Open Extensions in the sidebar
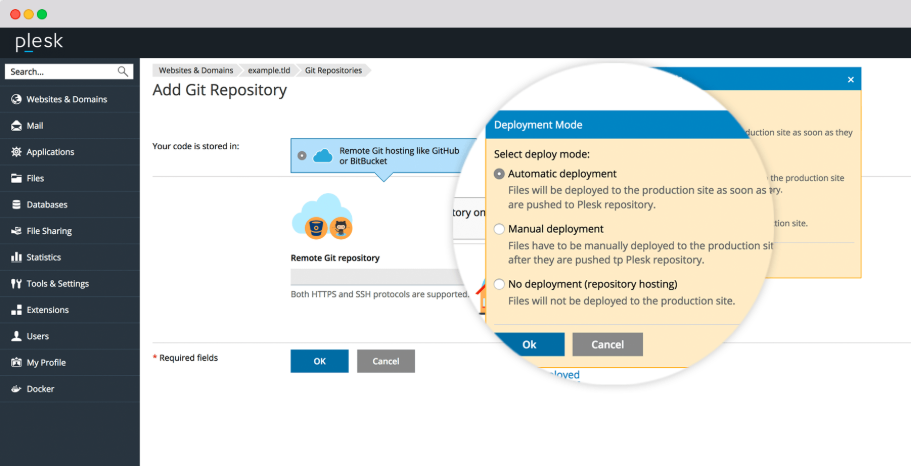This screenshot has height=466, width=911. (x=70, y=310)
